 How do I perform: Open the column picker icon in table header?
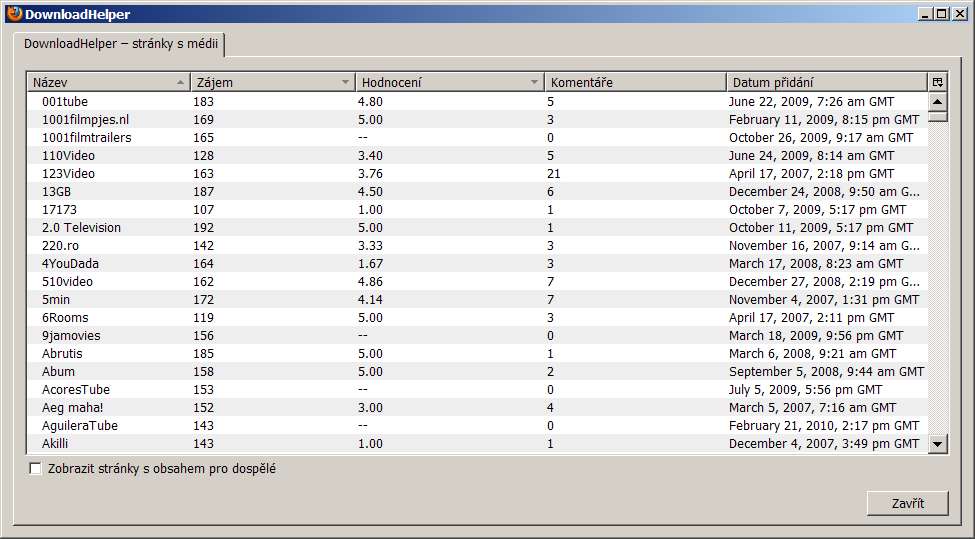[938, 82]
